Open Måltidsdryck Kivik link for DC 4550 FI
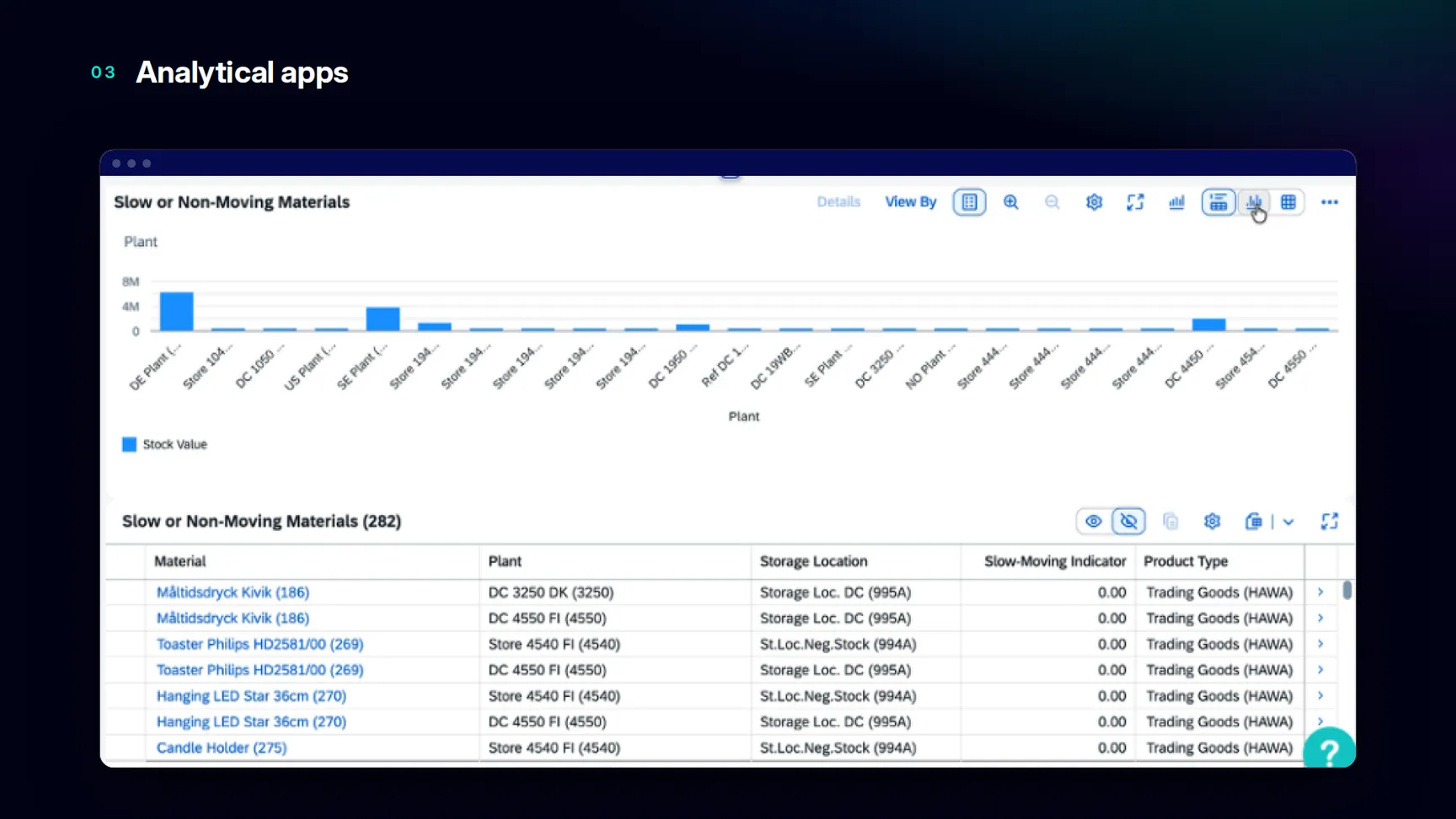1456x819 pixels. pyautogui.click(x=233, y=618)
